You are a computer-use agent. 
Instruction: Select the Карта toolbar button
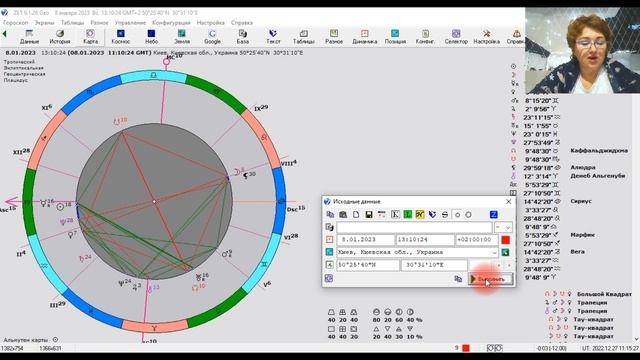90,37
